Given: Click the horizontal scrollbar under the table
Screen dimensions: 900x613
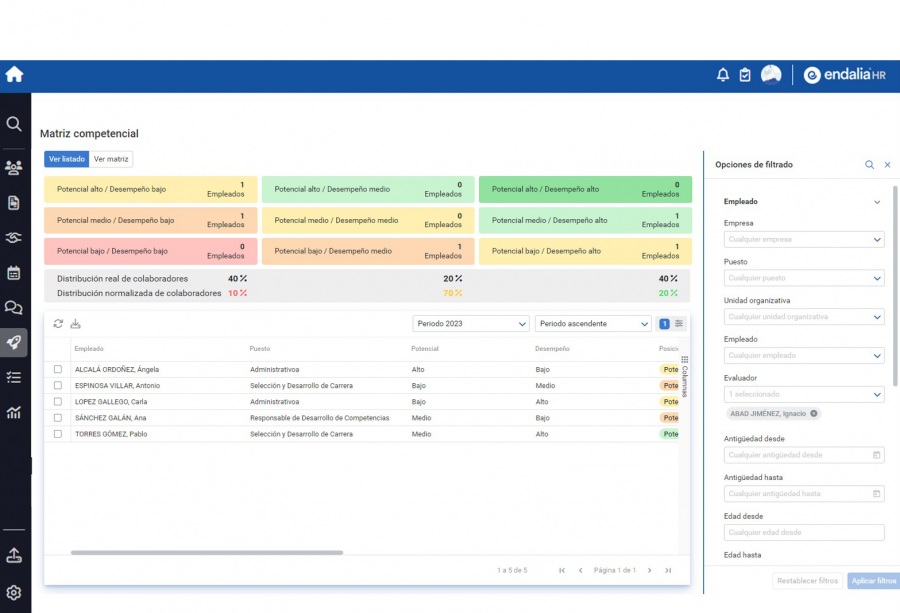Looking at the screenshot, I should [207, 552].
